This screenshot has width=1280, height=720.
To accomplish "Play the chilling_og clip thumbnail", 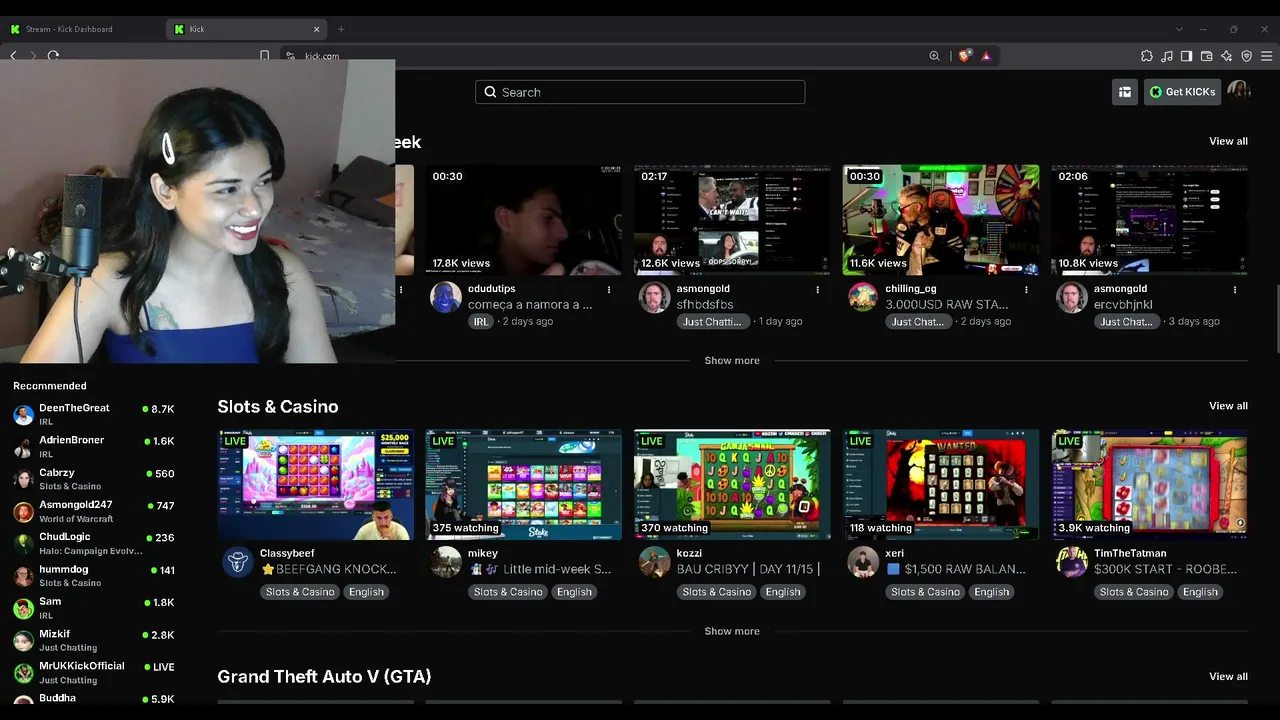I will pyautogui.click(x=941, y=220).
